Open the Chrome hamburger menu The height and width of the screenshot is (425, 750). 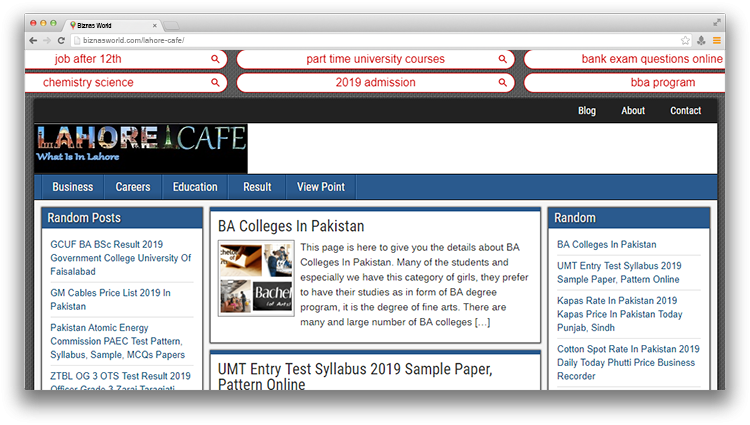coord(717,40)
